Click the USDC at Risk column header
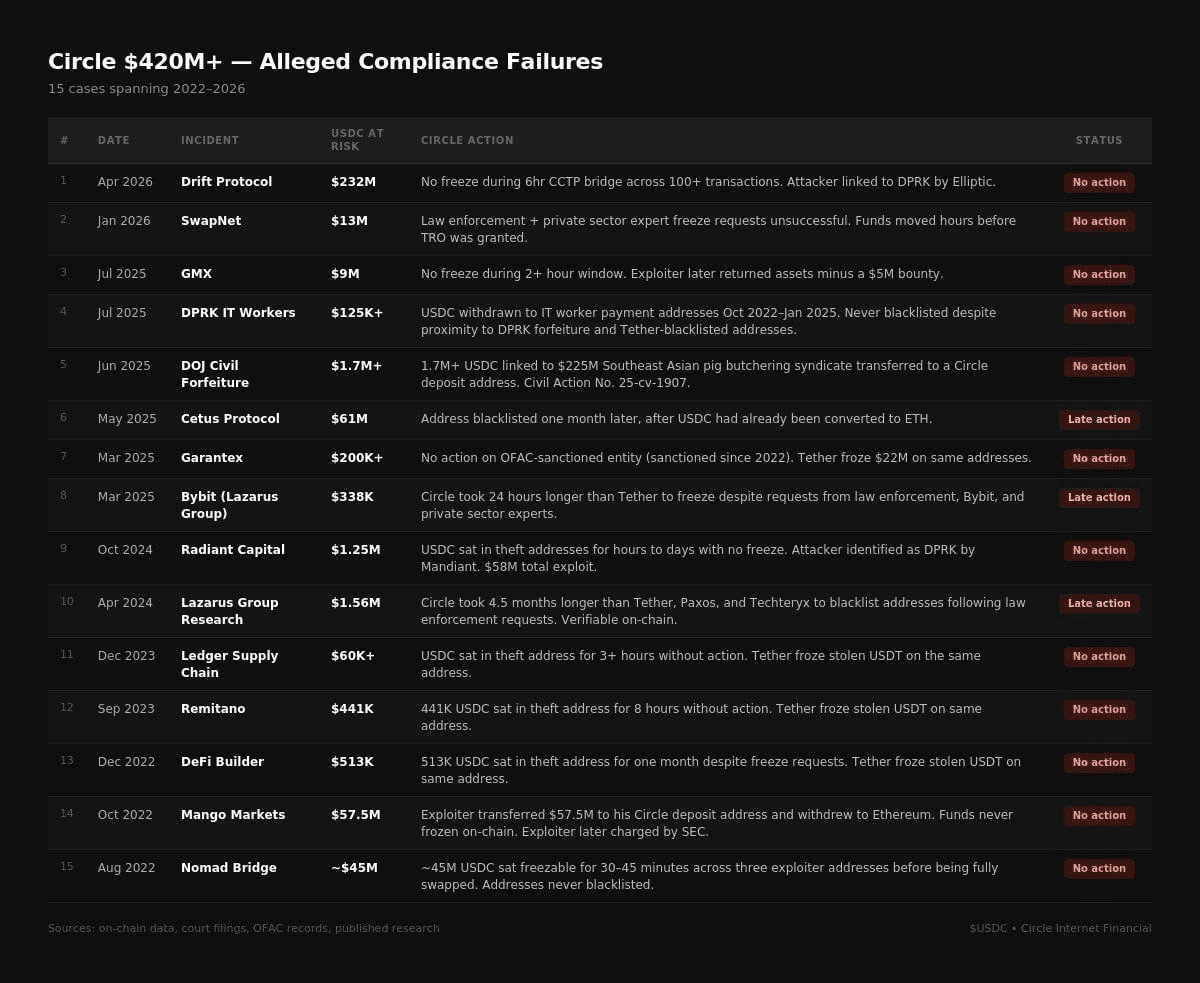 pyautogui.click(x=357, y=140)
